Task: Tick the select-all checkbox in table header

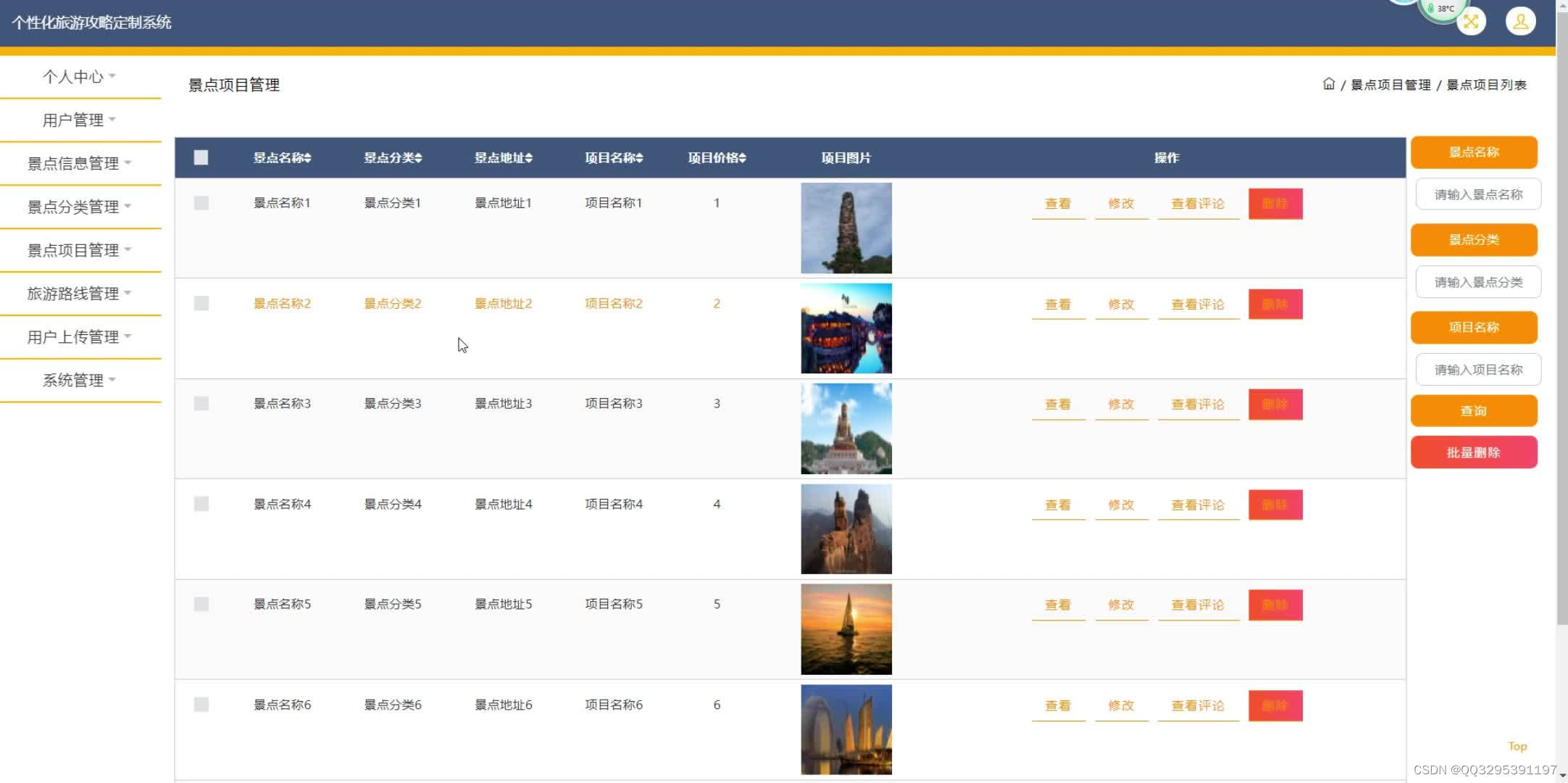Action: pyautogui.click(x=201, y=157)
